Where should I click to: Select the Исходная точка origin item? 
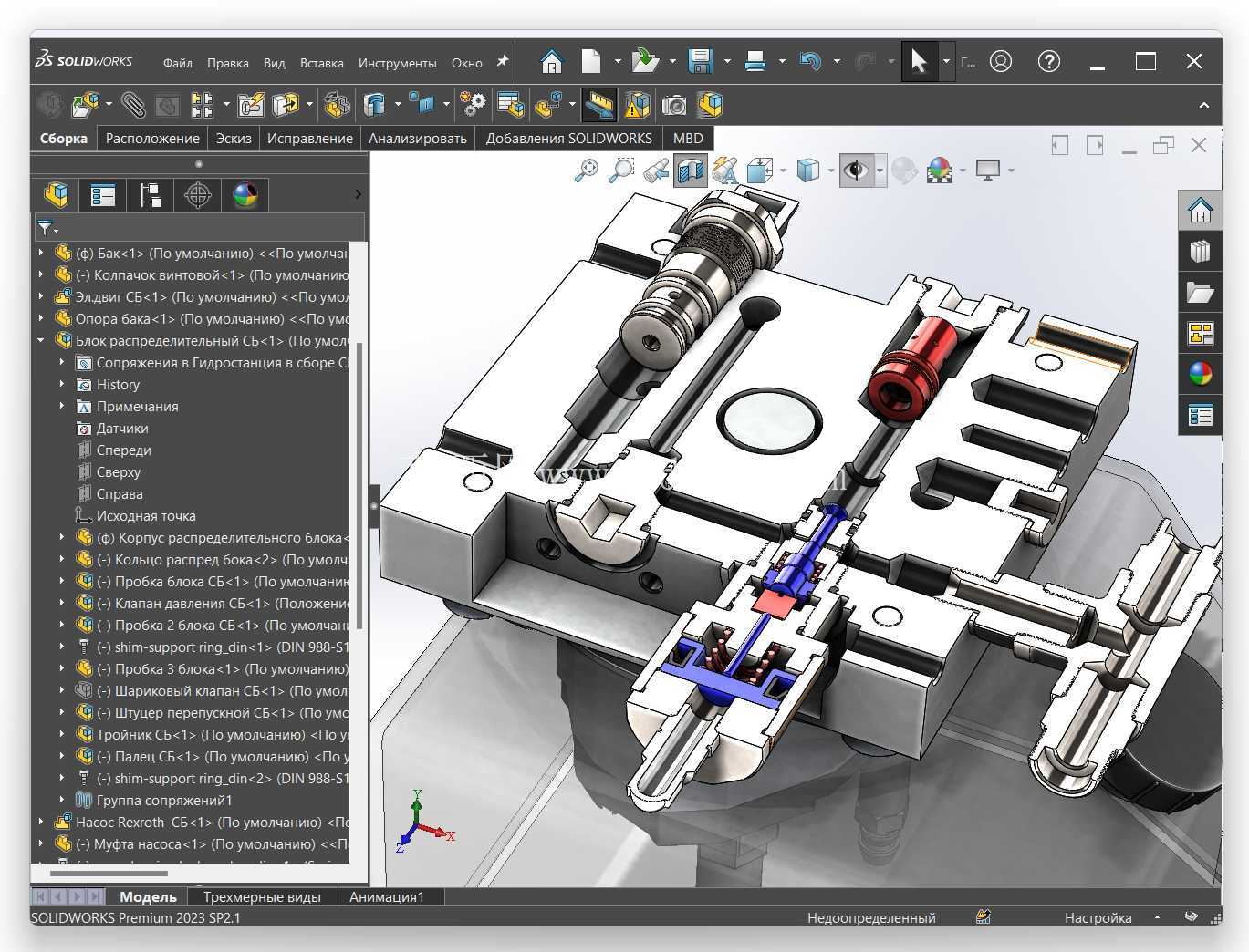pos(146,515)
